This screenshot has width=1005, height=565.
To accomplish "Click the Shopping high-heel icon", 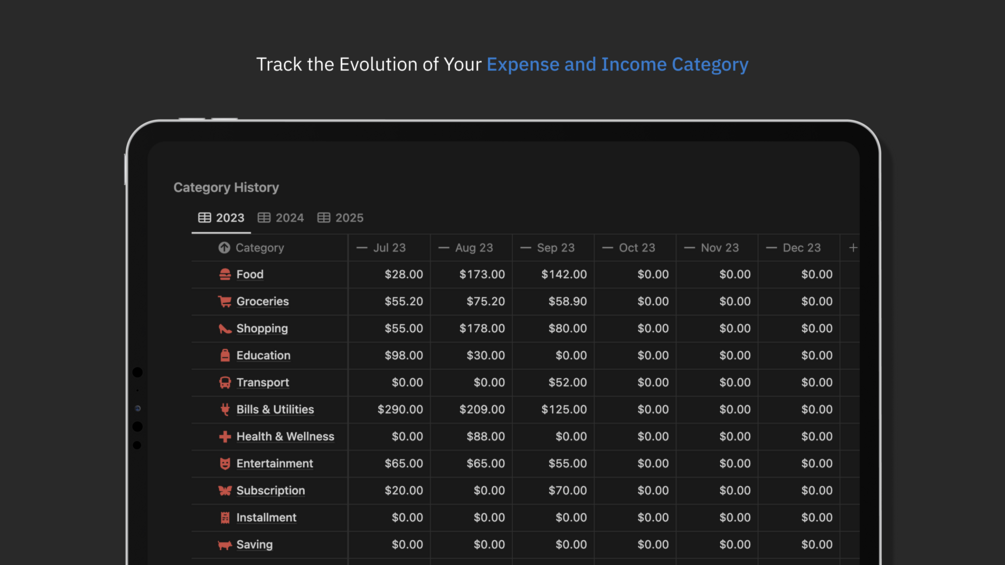I will coord(224,329).
